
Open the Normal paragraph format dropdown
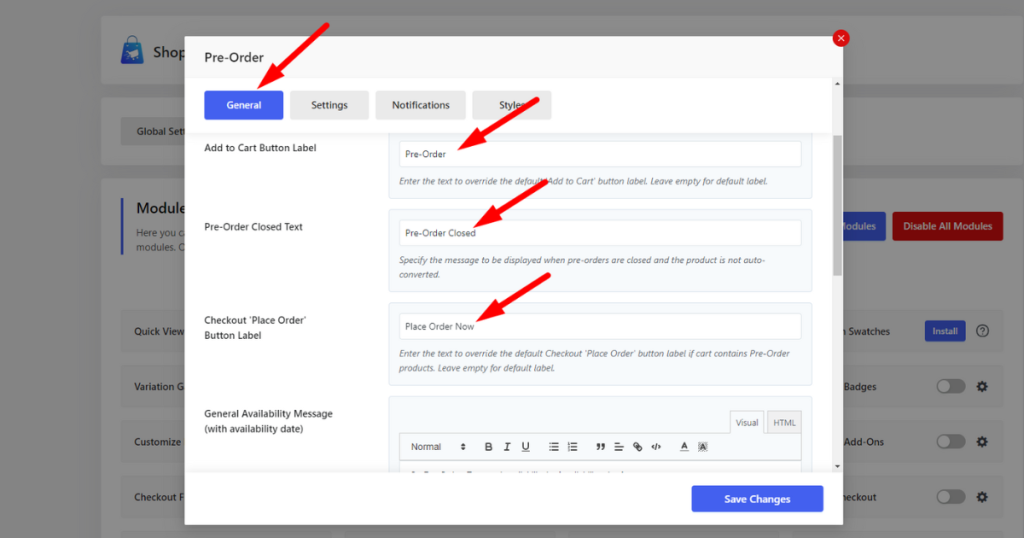(x=438, y=447)
